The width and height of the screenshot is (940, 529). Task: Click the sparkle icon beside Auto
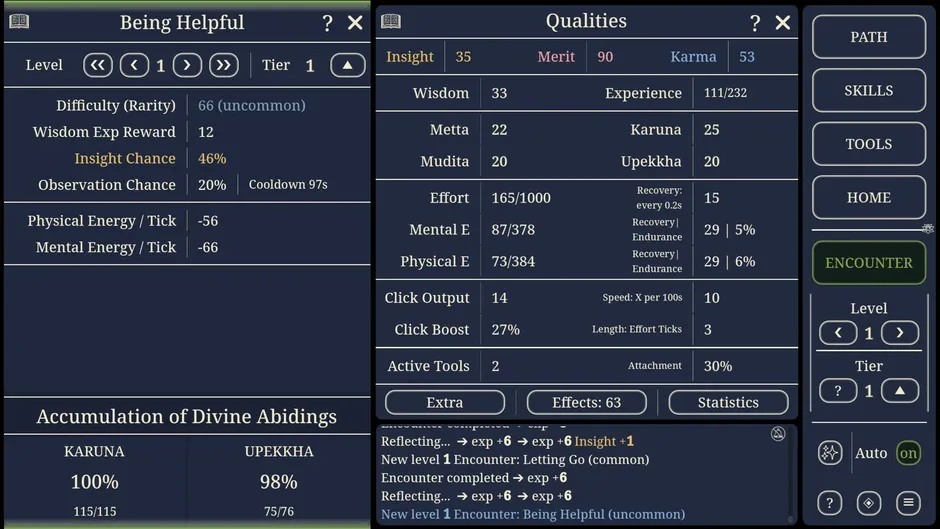click(x=830, y=453)
